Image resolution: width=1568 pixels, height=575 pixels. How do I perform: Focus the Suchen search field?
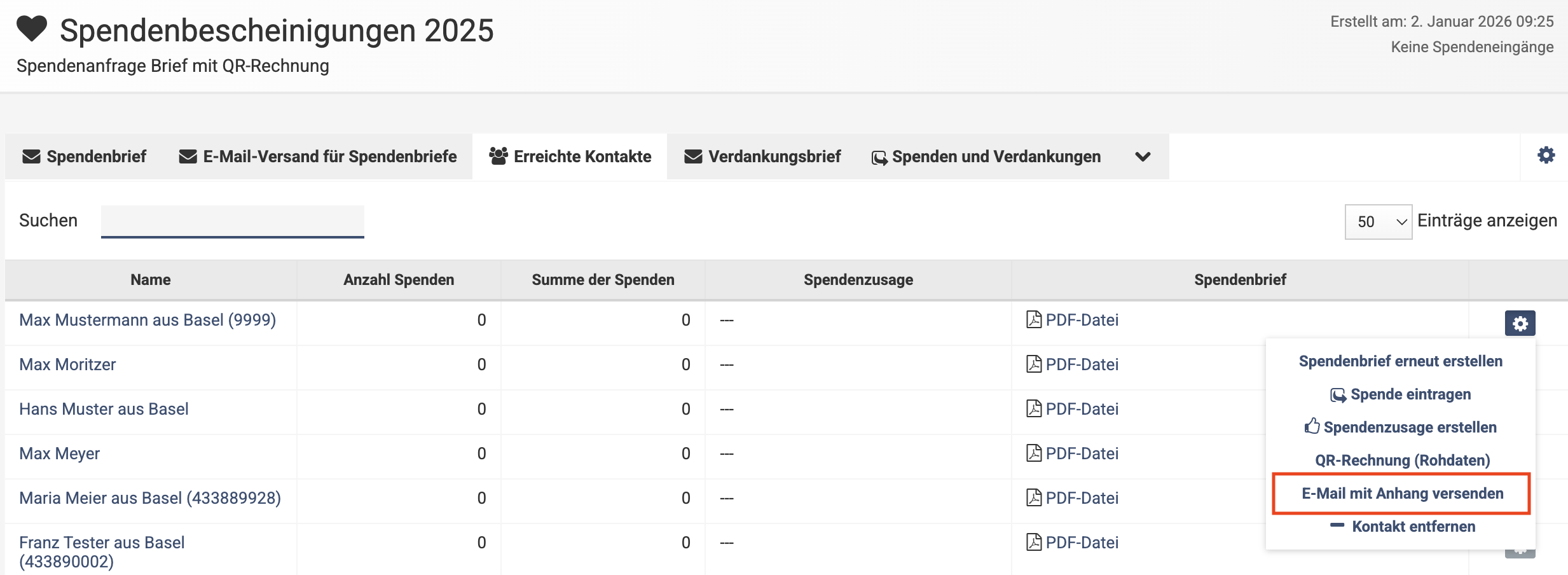[x=232, y=221]
